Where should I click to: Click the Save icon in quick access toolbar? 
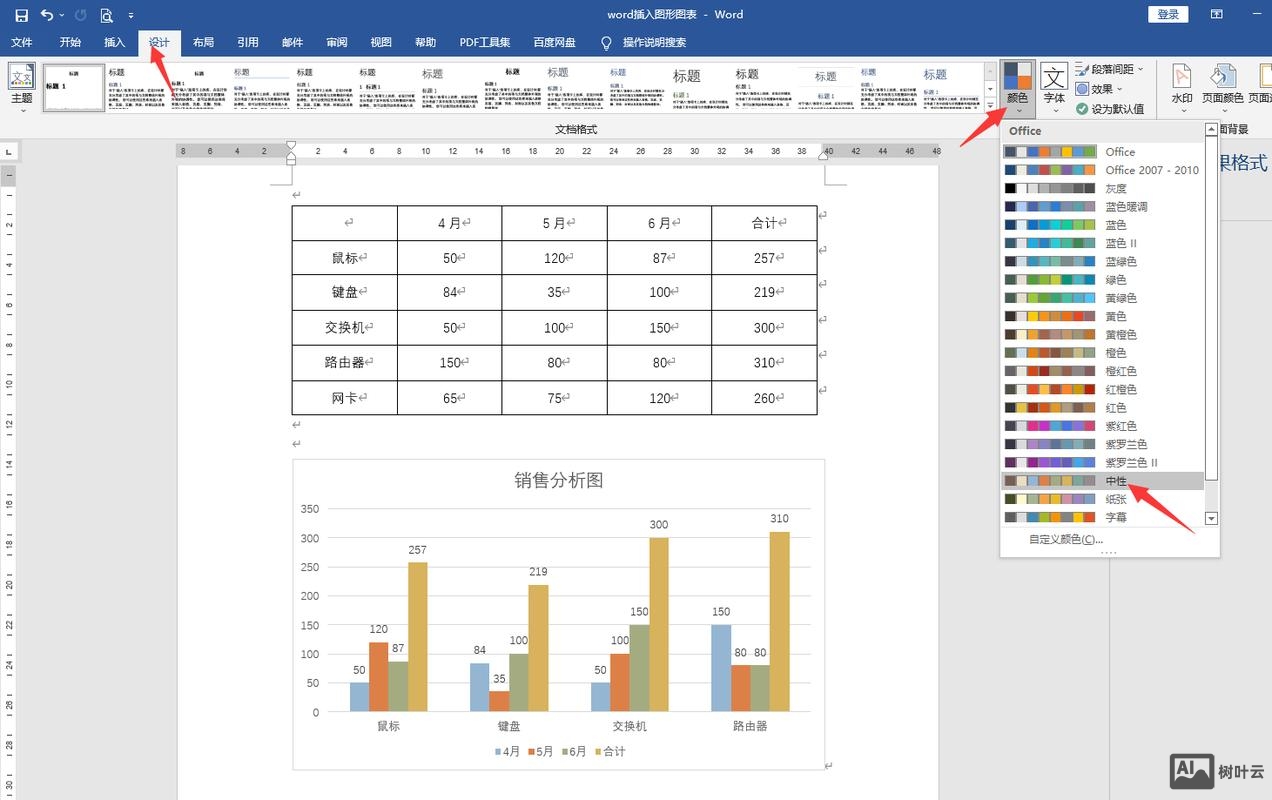(21, 15)
